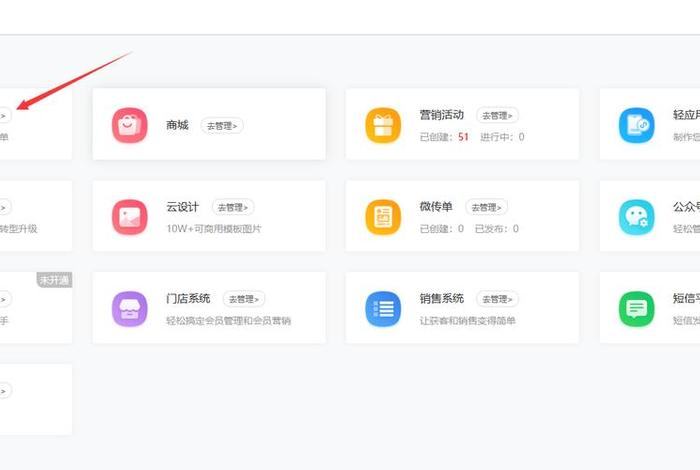Click 轻松搞定会员管理和会员营销 description
The width and height of the screenshot is (700, 470).
click(x=229, y=321)
